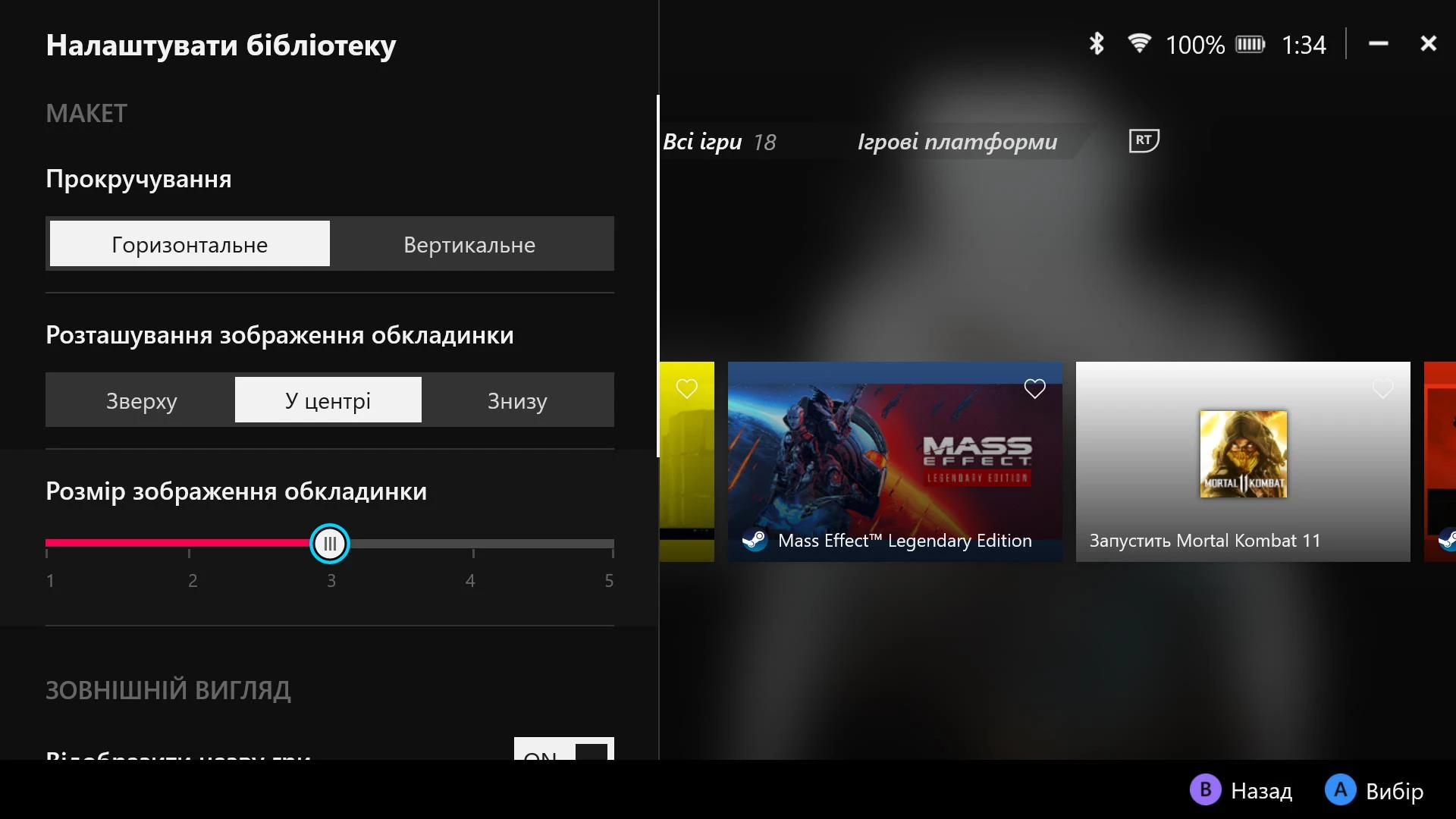Toggle the ON switch for game title display
1456x819 pixels.
point(564,748)
